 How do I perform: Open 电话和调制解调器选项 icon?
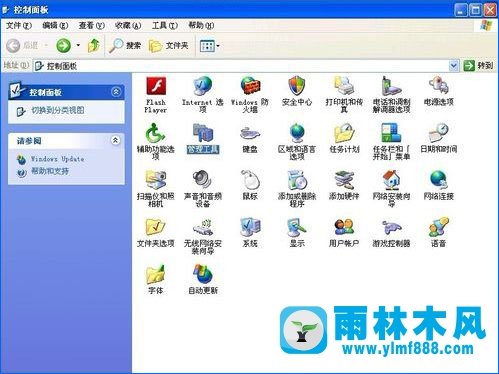391,95
